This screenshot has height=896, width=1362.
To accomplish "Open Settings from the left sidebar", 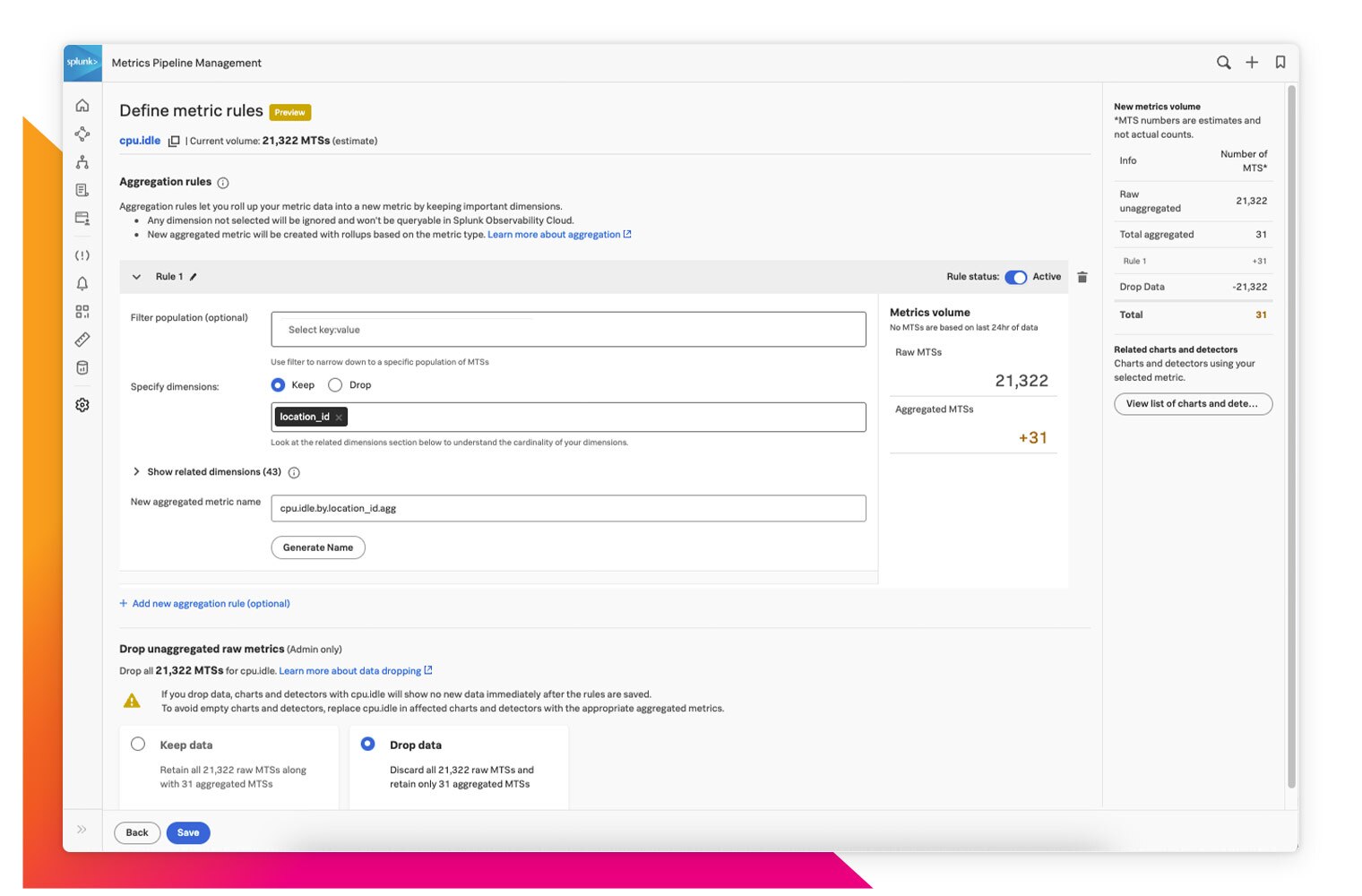I will [x=82, y=405].
